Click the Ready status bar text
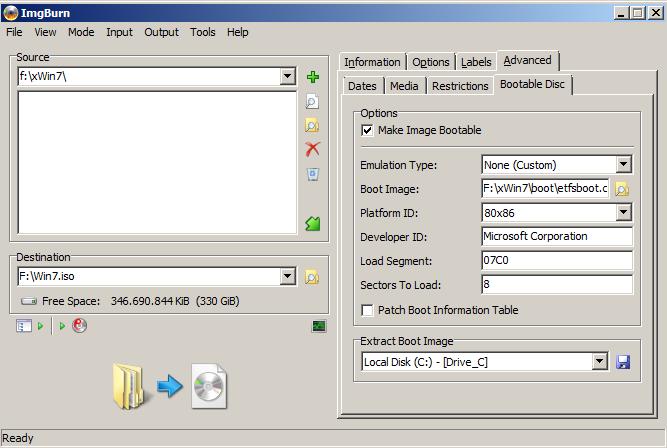Viewport: 667px width, 448px height. pyautogui.click(x=18, y=438)
